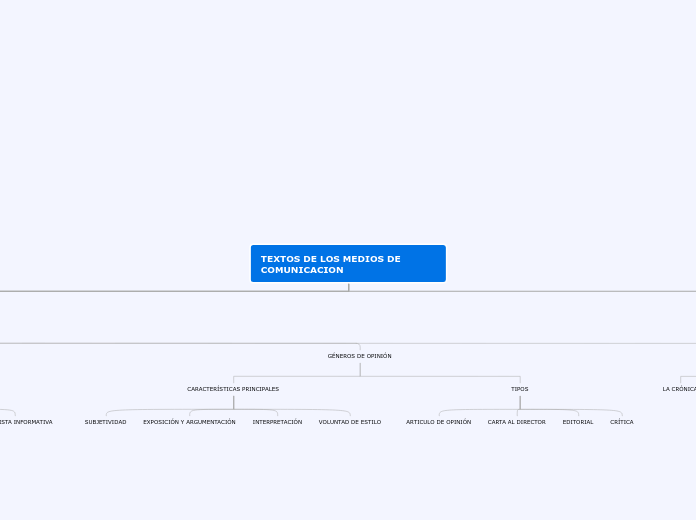Viewport: 696px width, 520px height.
Task: Click the EDITORIAL node
Action: (x=578, y=422)
